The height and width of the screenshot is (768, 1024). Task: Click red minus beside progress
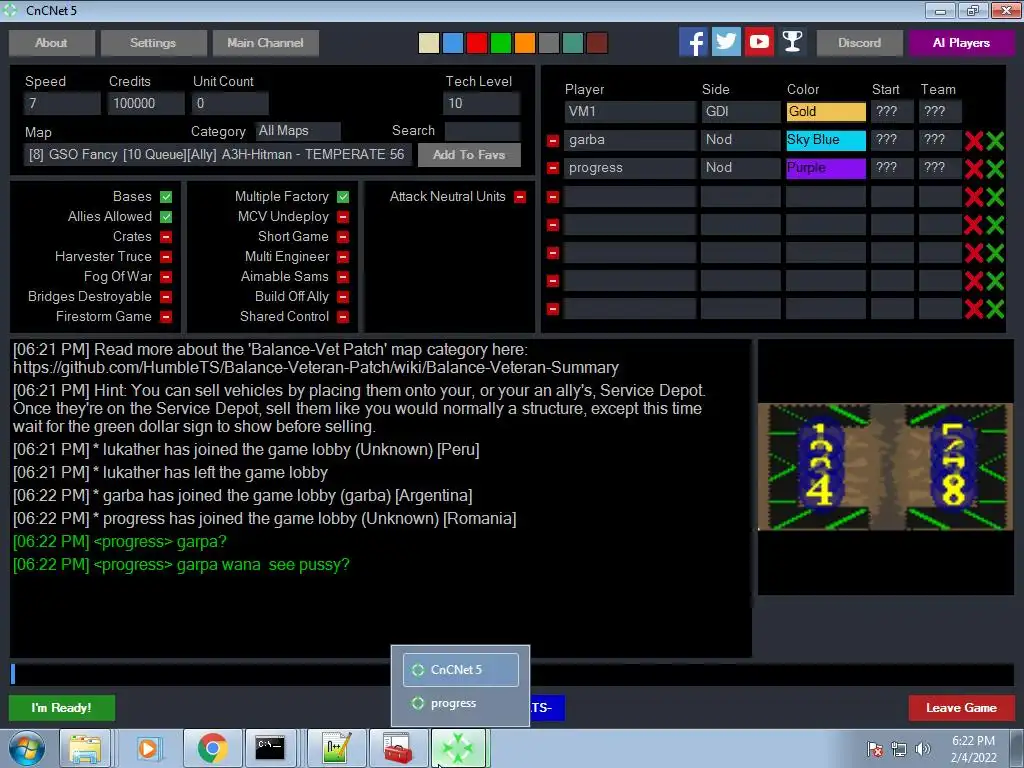553,168
